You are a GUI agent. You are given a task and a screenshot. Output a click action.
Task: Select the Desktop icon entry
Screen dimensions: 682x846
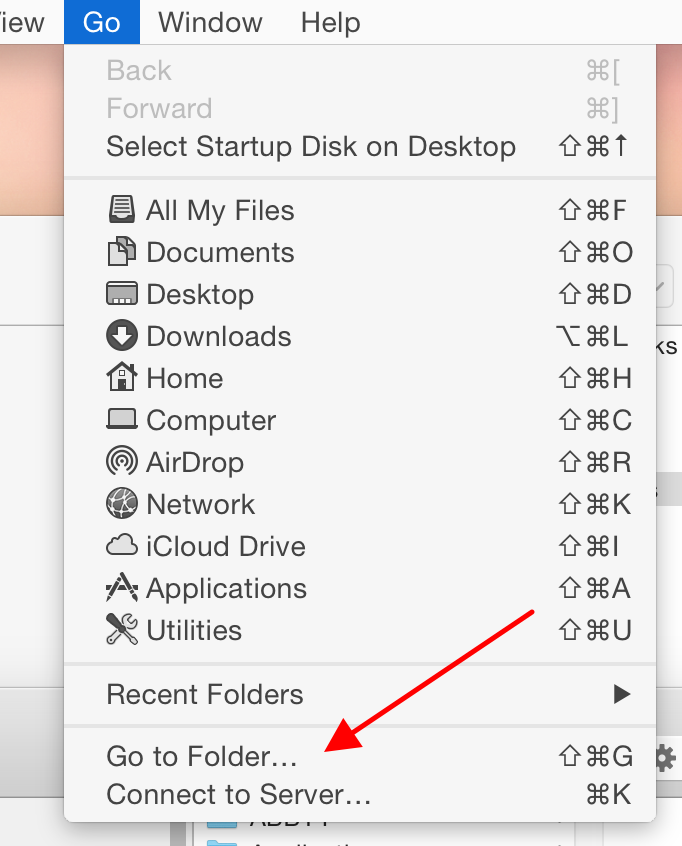[121, 294]
